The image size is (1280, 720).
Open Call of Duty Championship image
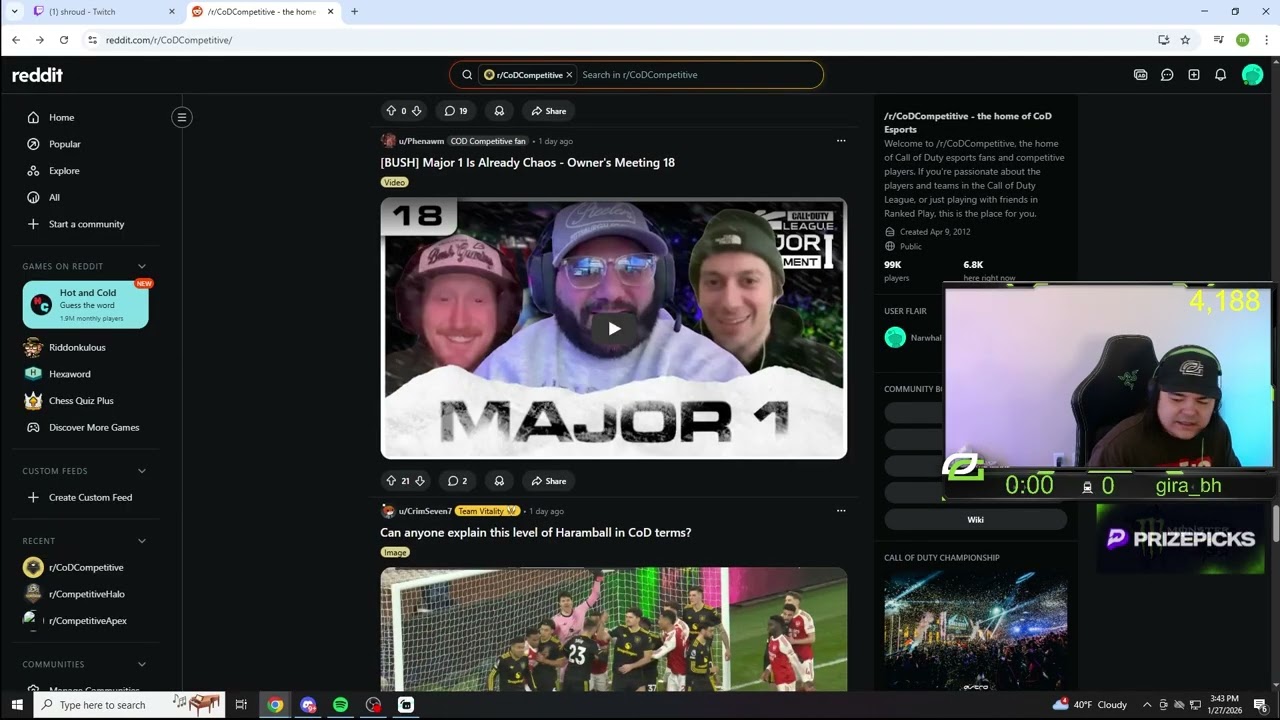[975, 631]
